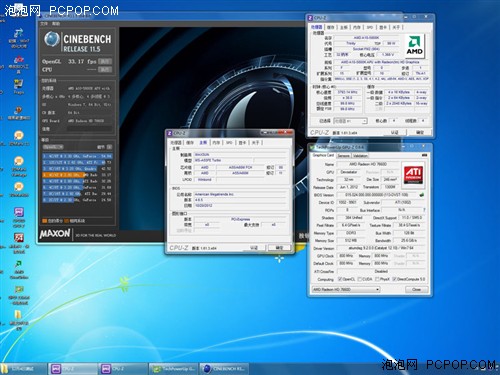500x375 pixels.
Task: Click the CINEBENCH taskbar button
Action: [224, 369]
